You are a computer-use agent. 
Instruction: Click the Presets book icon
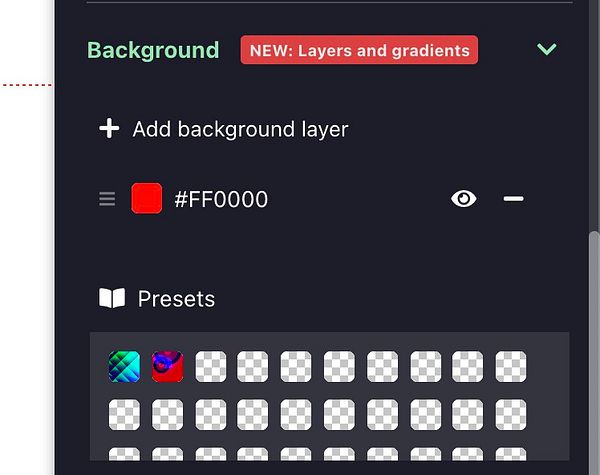tap(112, 298)
